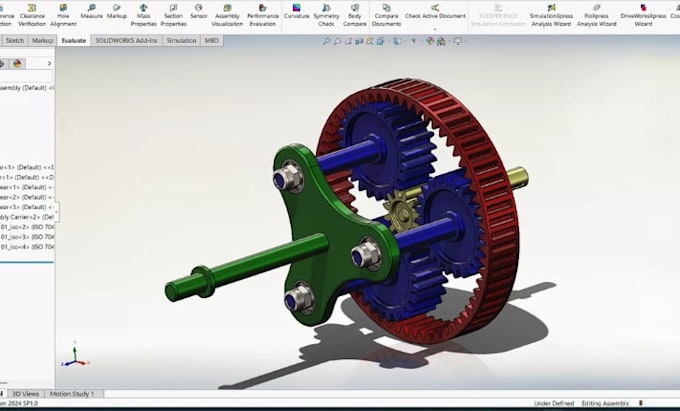
Task: Open Mass Properties
Action: [144, 16]
